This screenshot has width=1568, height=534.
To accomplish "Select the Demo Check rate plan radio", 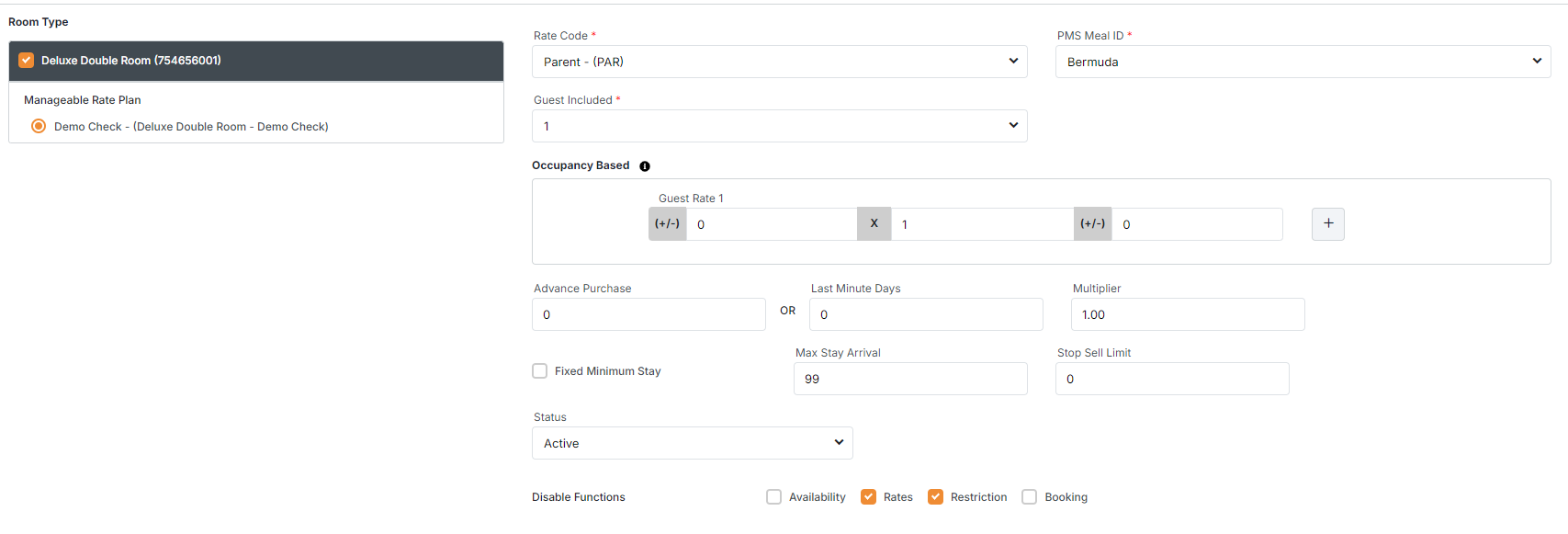I will (39, 127).
